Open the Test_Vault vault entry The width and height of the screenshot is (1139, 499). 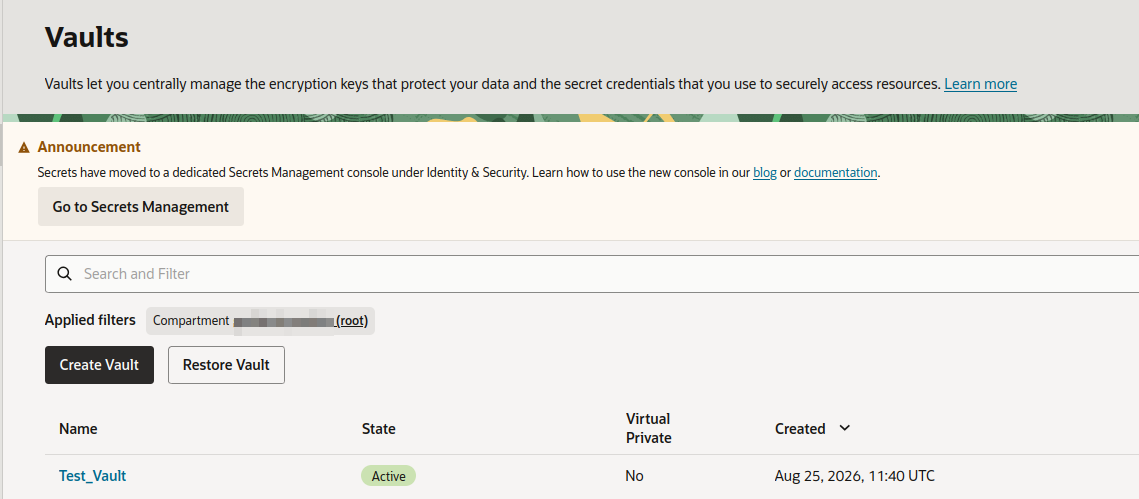click(92, 476)
